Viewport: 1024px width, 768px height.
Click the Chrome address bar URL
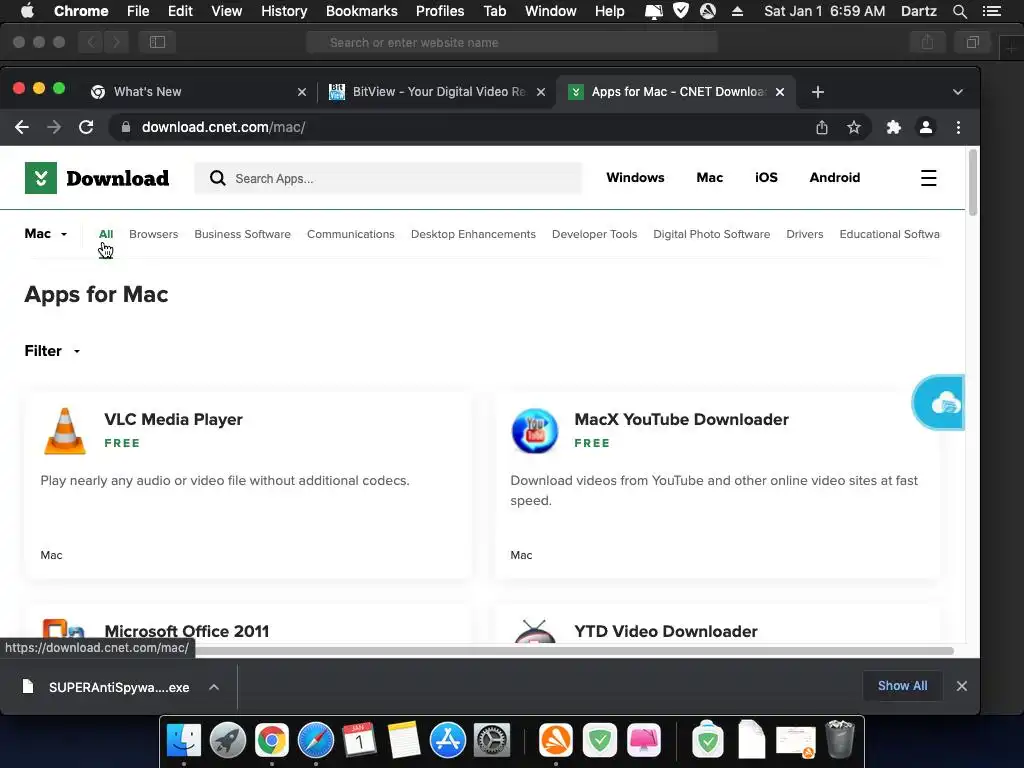click(223, 127)
